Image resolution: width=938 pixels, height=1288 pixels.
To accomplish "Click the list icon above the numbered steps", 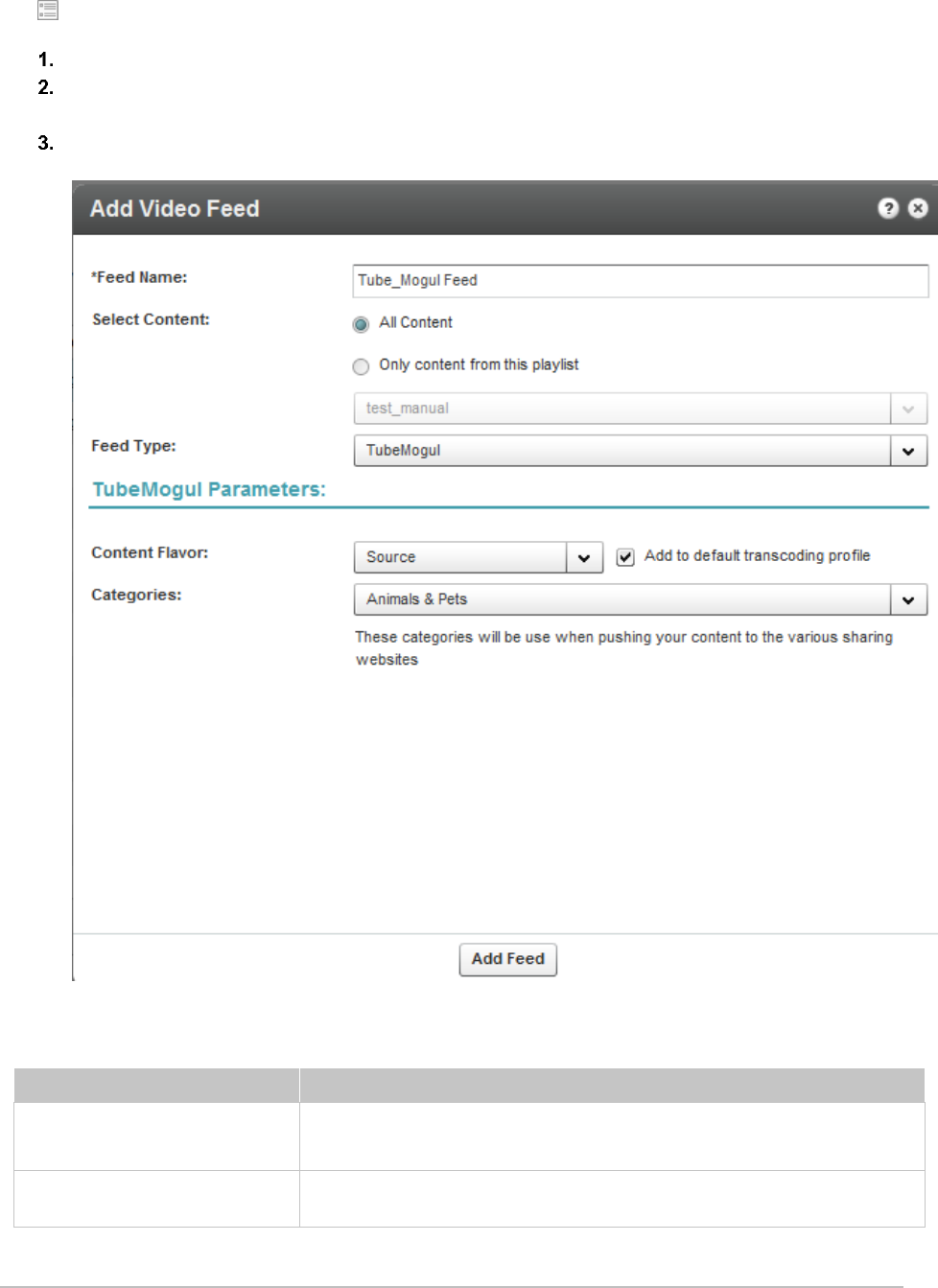I will (48, 11).
